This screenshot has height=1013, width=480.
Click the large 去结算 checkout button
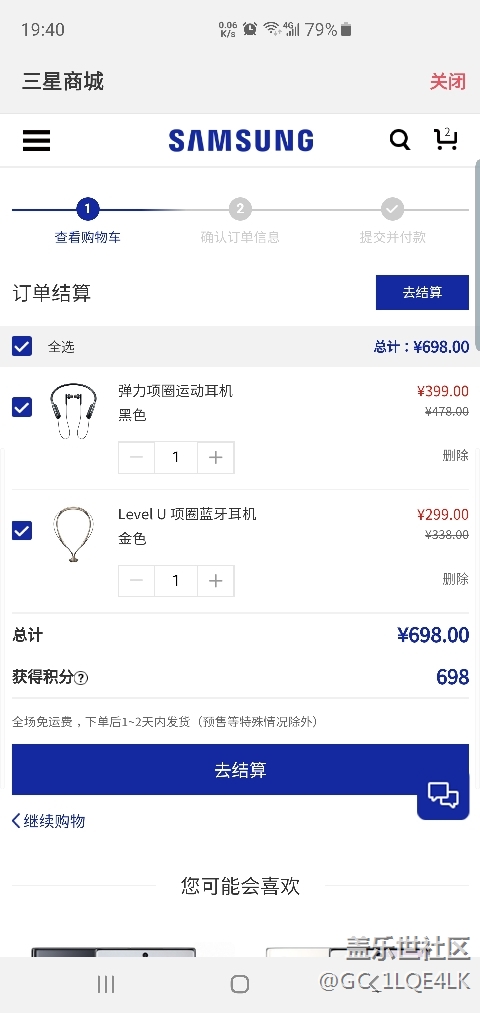(x=240, y=769)
